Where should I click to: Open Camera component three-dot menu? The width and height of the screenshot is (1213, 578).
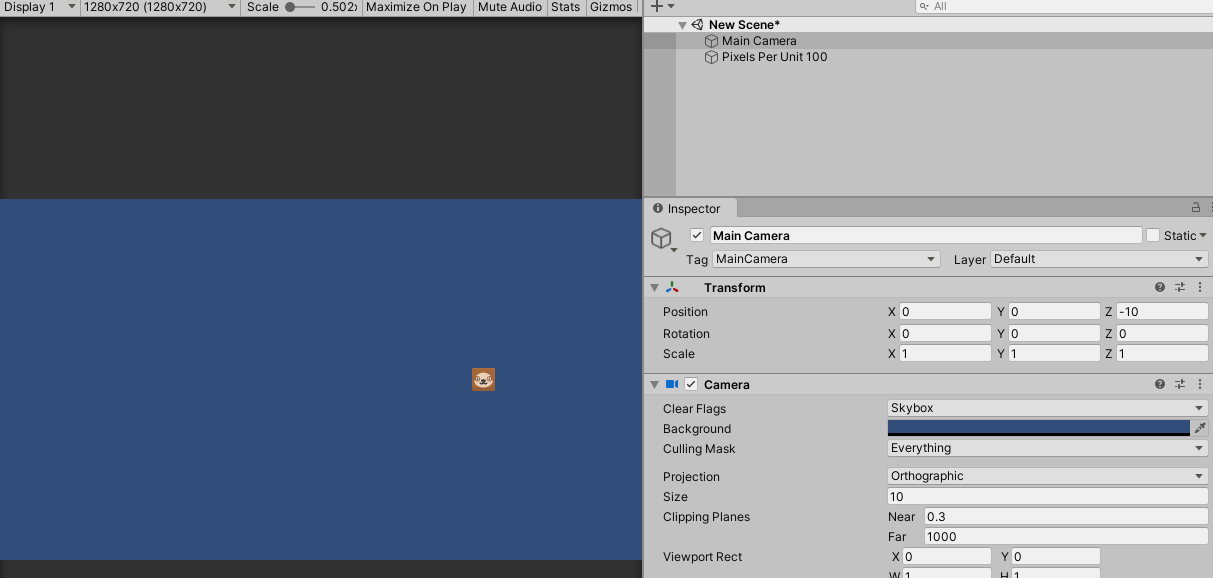(1200, 384)
